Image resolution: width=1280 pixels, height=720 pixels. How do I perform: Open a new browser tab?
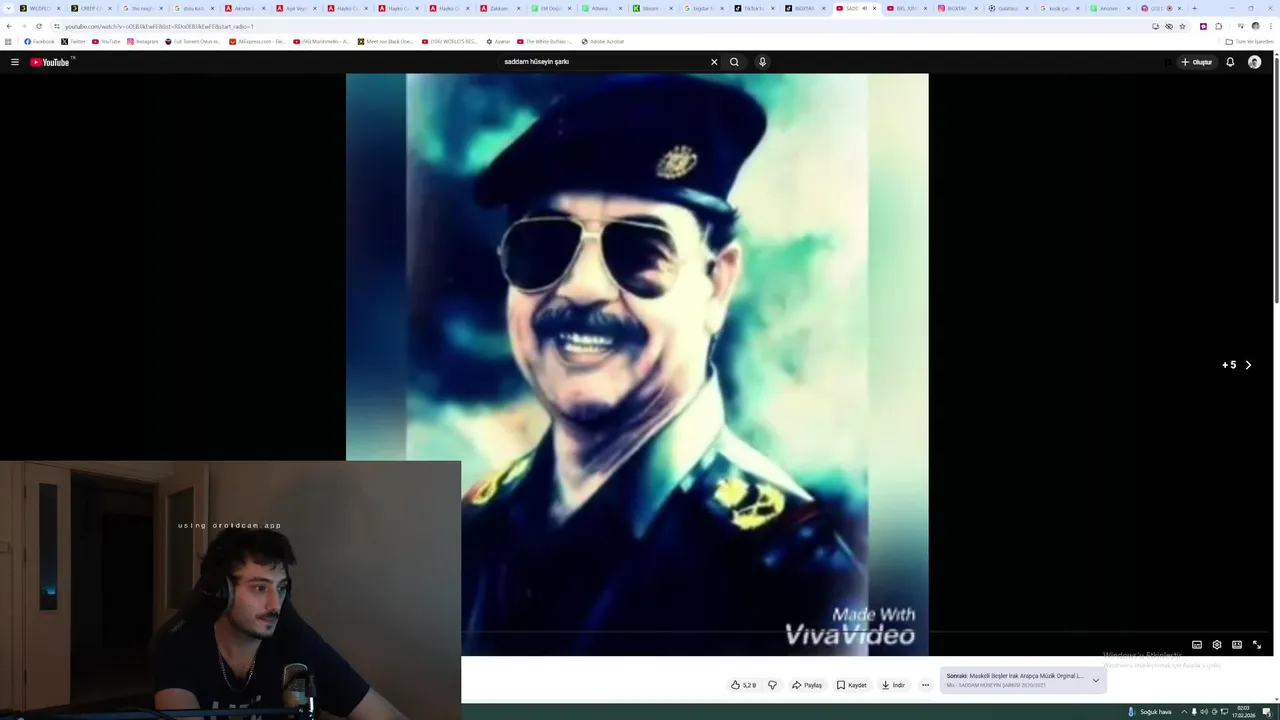[1194, 8]
